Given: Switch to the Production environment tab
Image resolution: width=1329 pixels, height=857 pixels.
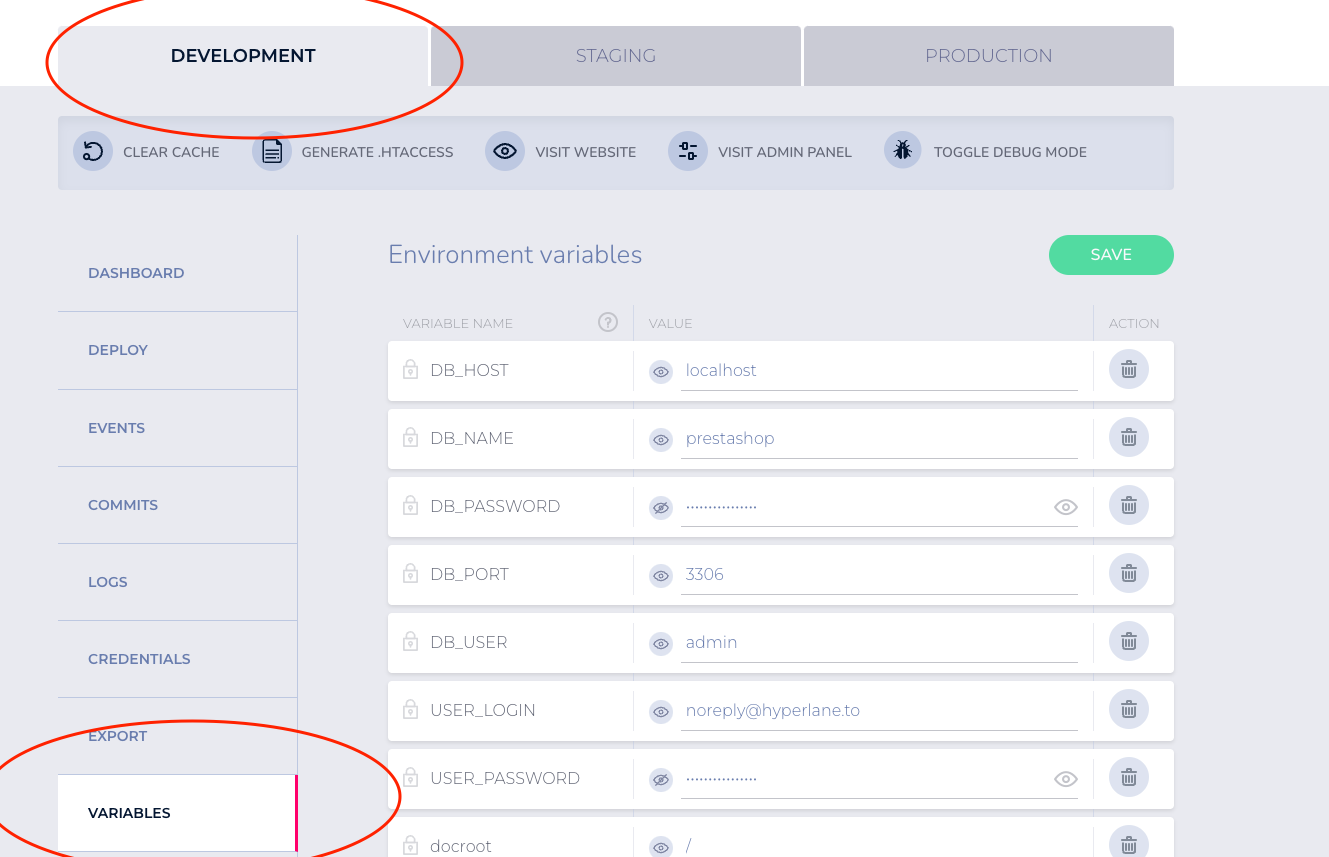Looking at the screenshot, I should coord(989,56).
